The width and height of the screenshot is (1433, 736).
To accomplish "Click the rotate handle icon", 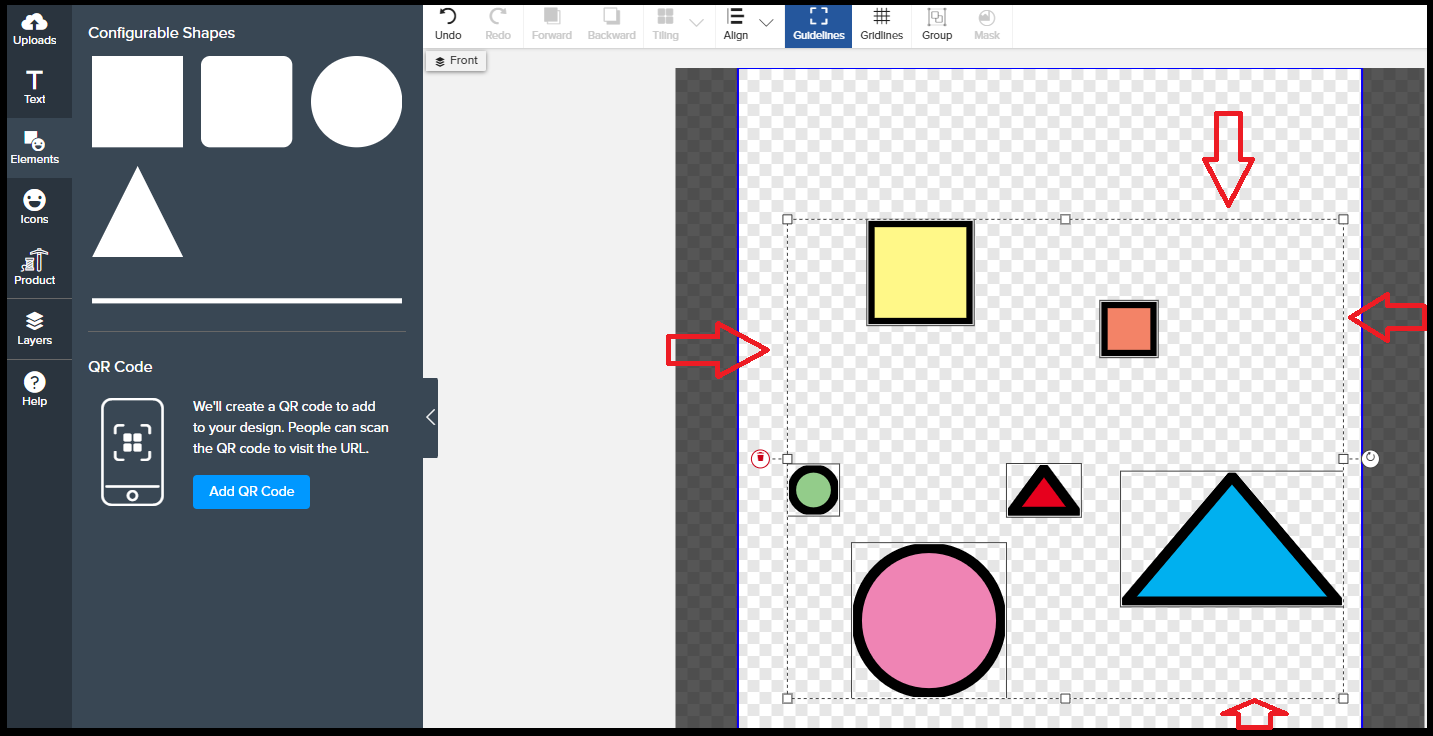I will [x=1371, y=458].
